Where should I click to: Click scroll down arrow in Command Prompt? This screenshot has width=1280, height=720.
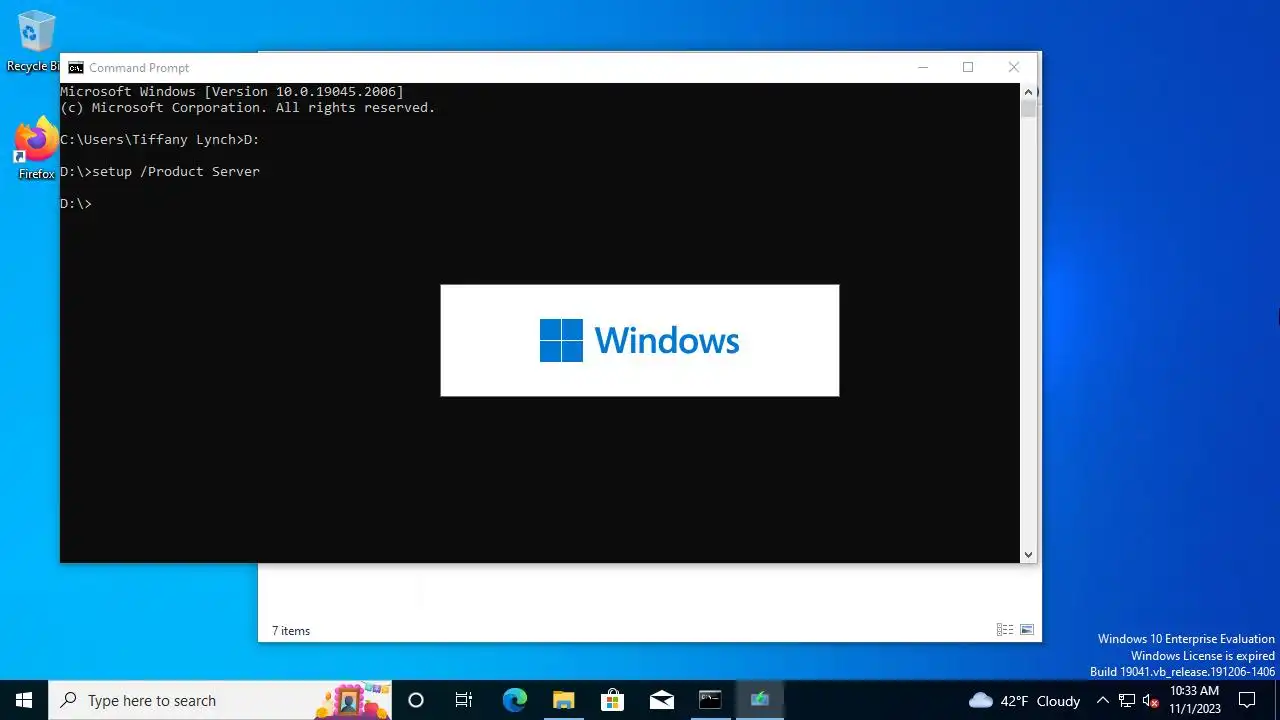click(1028, 554)
